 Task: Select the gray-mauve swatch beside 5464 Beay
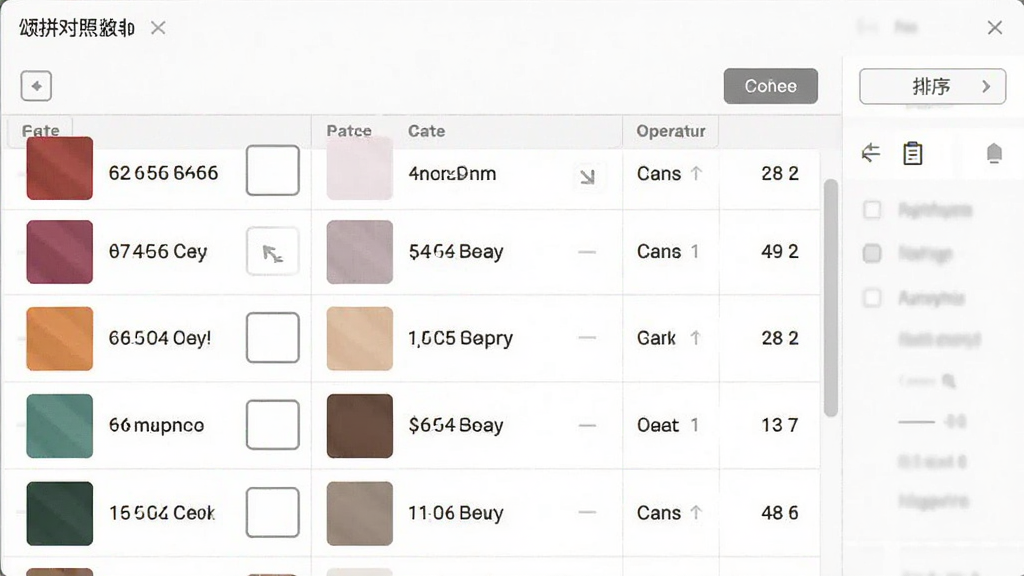coord(360,252)
